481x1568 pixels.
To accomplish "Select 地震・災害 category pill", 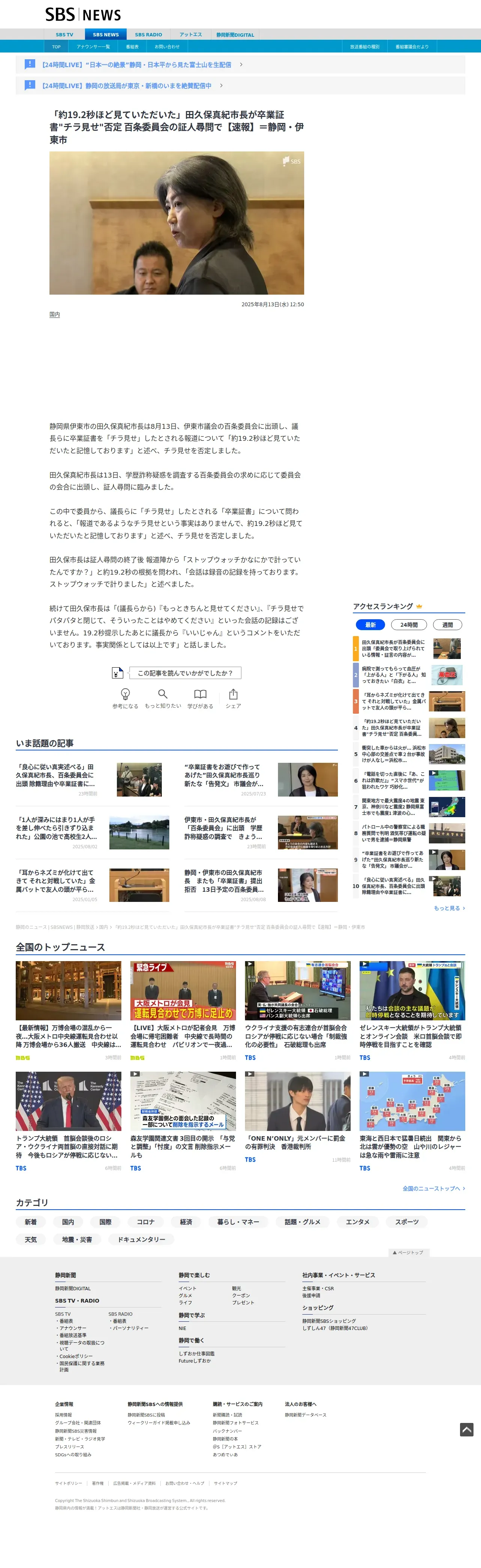I will point(77,1239).
